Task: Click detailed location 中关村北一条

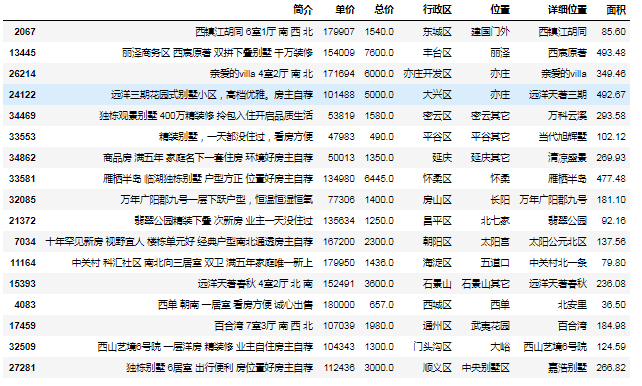Action: tap(558, 262)
